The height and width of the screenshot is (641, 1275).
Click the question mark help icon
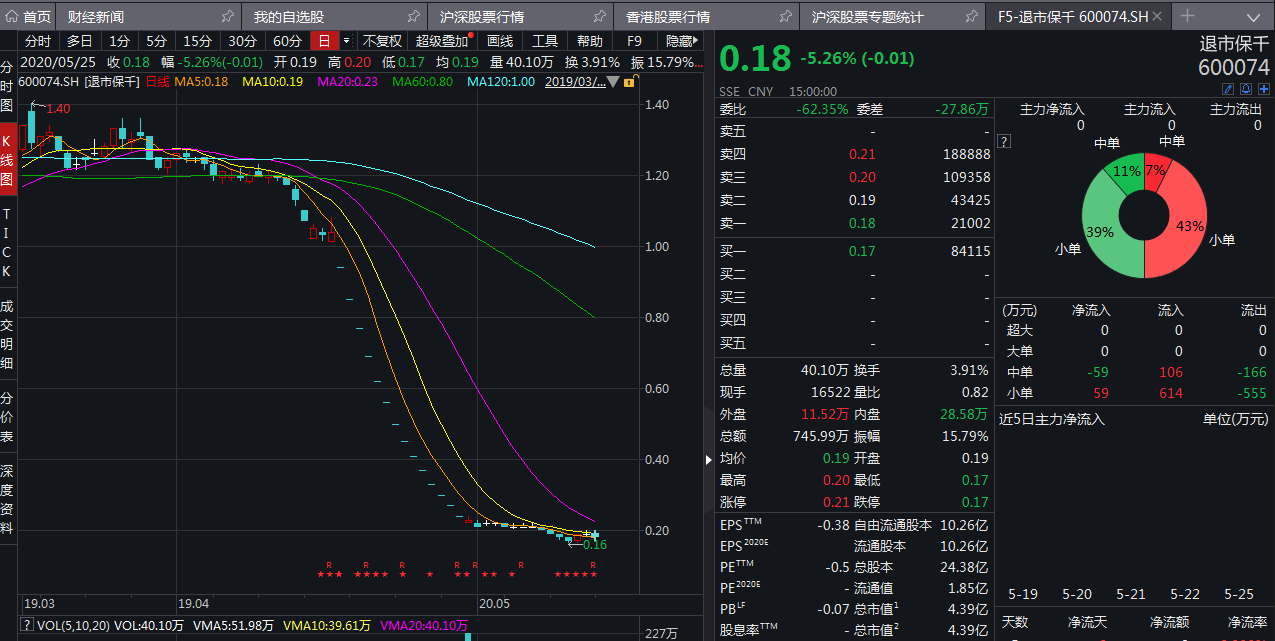pos(1004,142)
